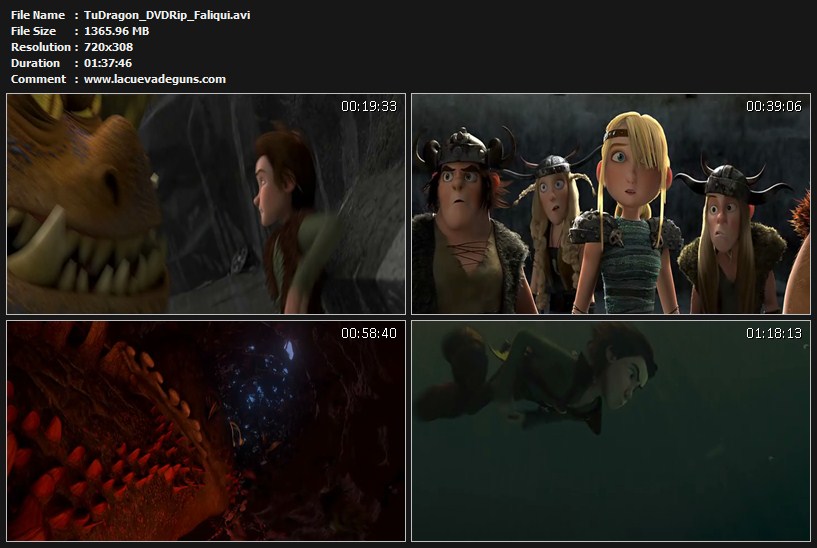Click the File Size label
Screen dimensions: 817x548
(33, 31)
